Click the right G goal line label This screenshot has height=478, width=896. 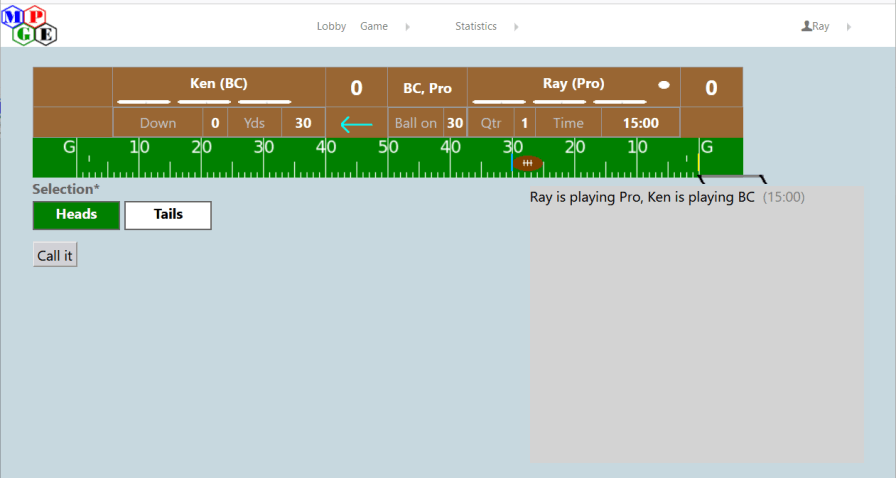click(x=707, y=148)
